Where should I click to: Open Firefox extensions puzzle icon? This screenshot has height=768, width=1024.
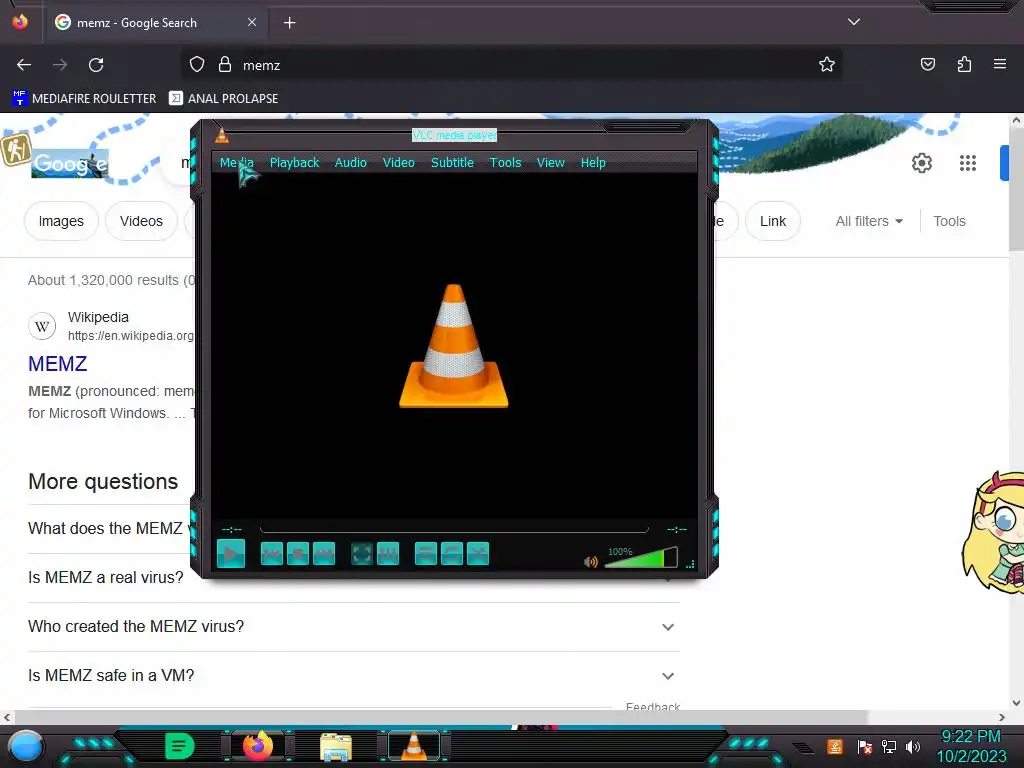964,64
